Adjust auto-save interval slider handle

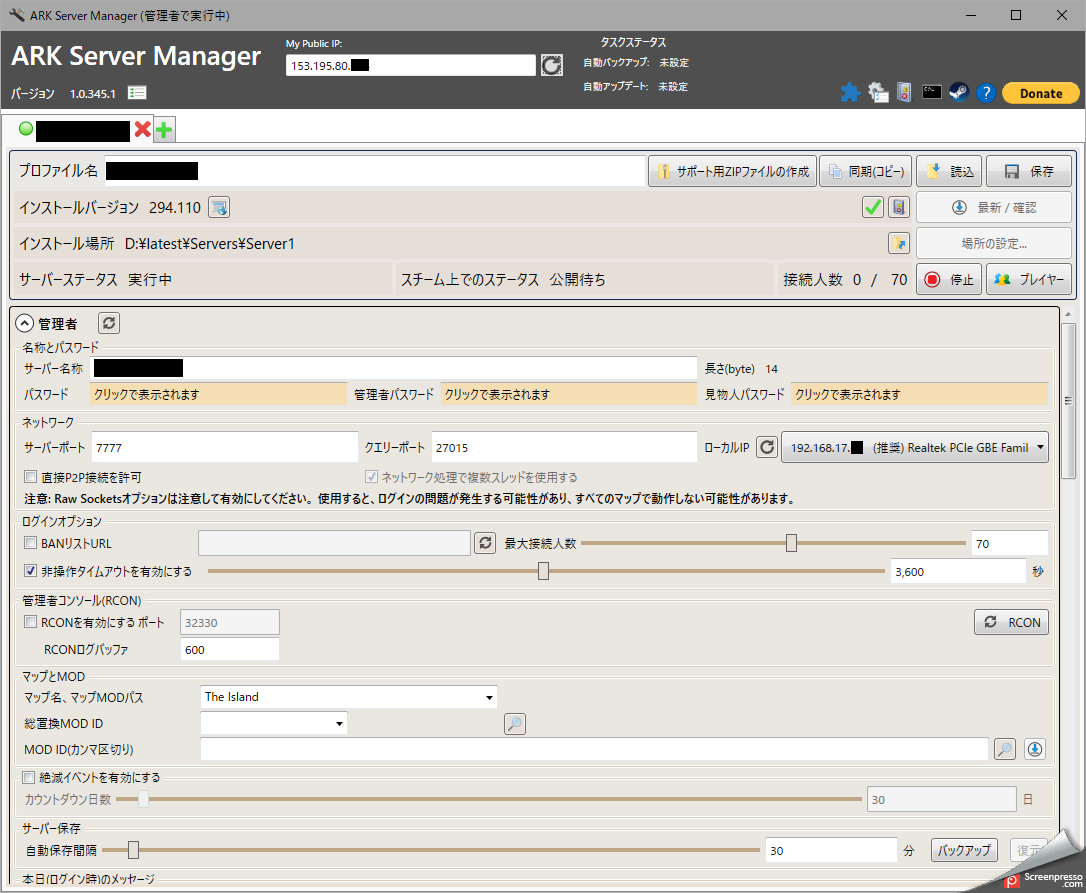pyautogui.click(x=133, y=849)
